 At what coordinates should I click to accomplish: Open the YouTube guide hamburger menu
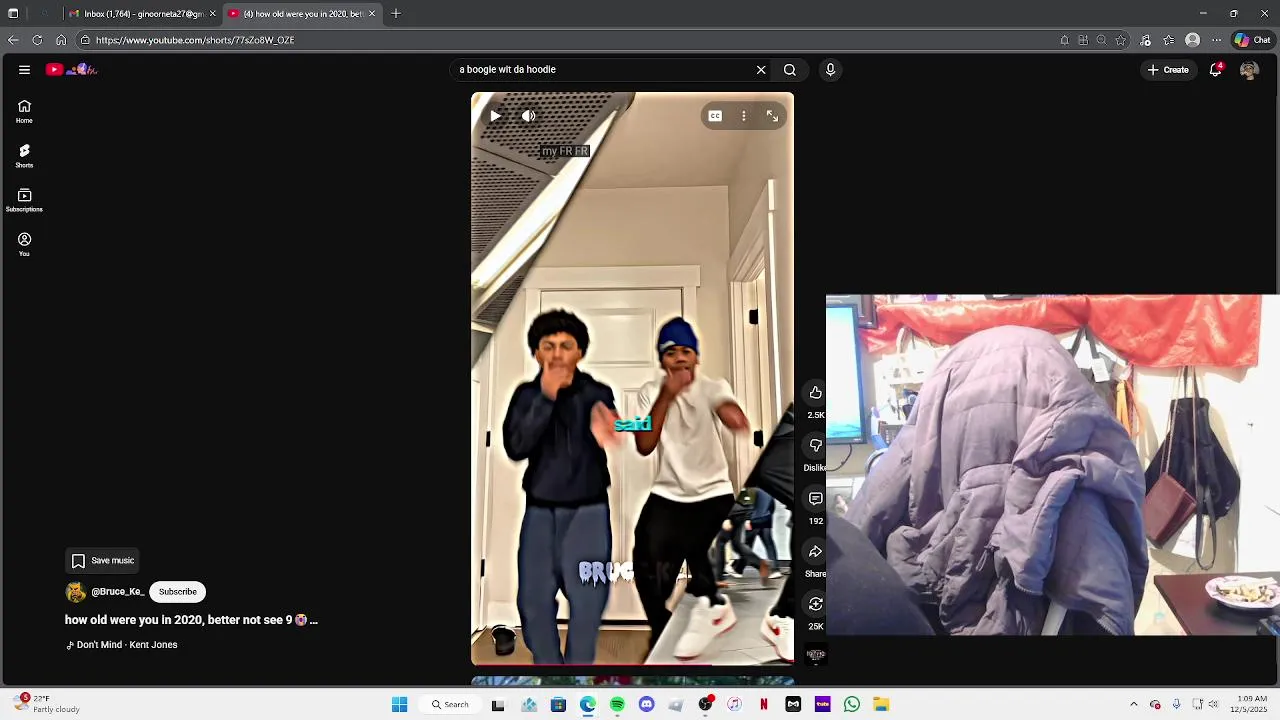pos(24,70)
